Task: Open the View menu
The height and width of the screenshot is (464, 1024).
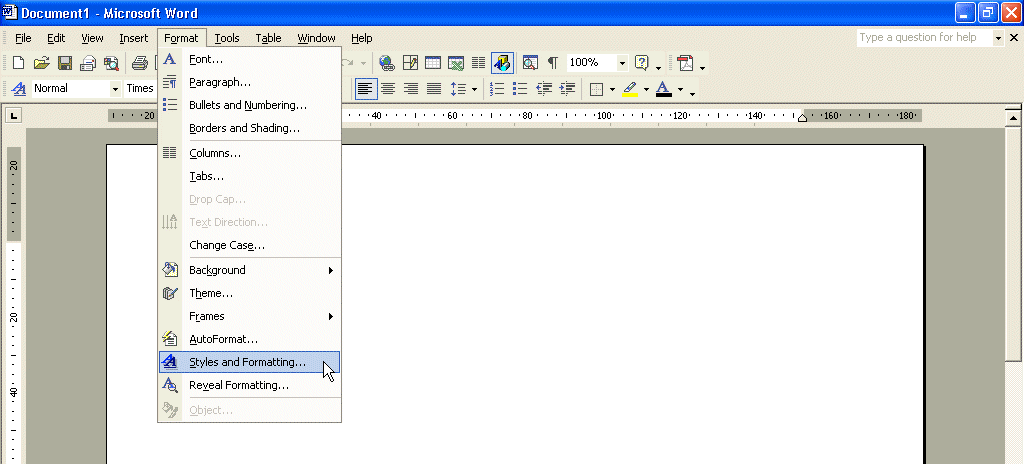Action: (x=92, y=38)
